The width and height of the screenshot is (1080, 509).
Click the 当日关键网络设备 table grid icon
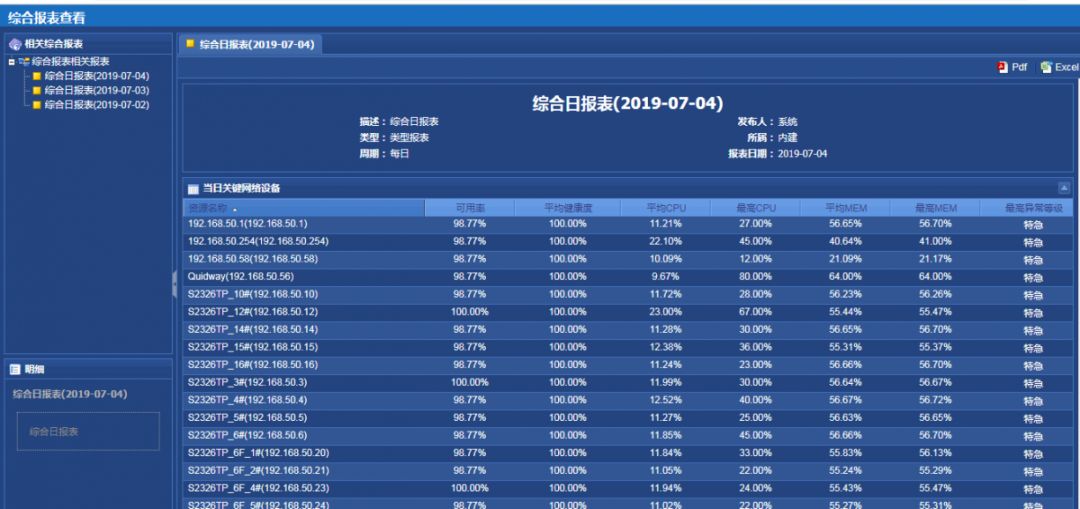(x=193, y=188)
